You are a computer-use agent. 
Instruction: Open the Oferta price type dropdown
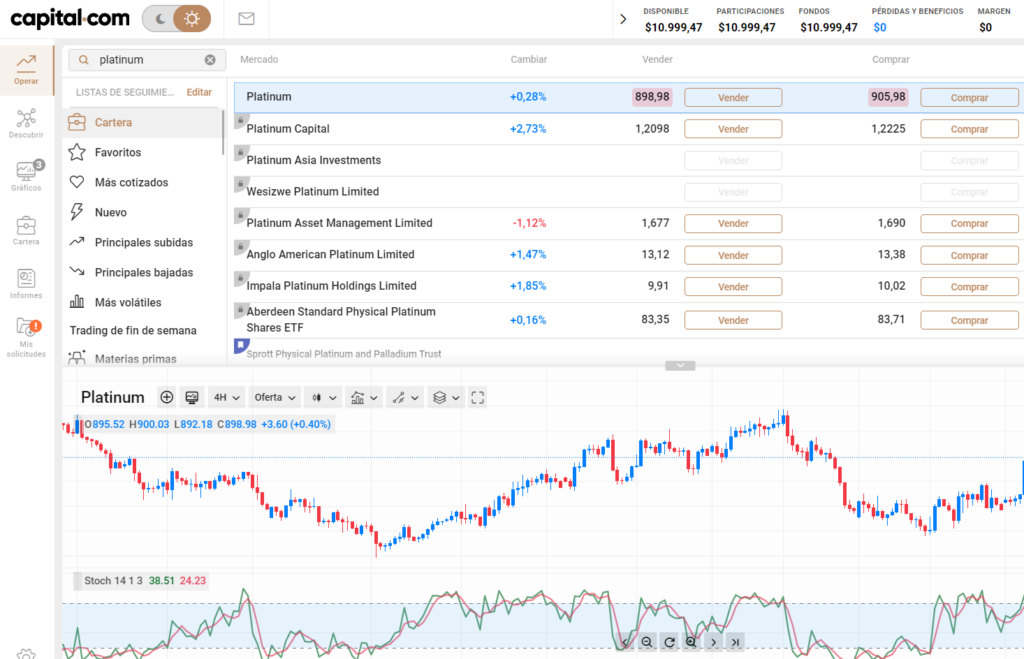[x=275, y=397]
